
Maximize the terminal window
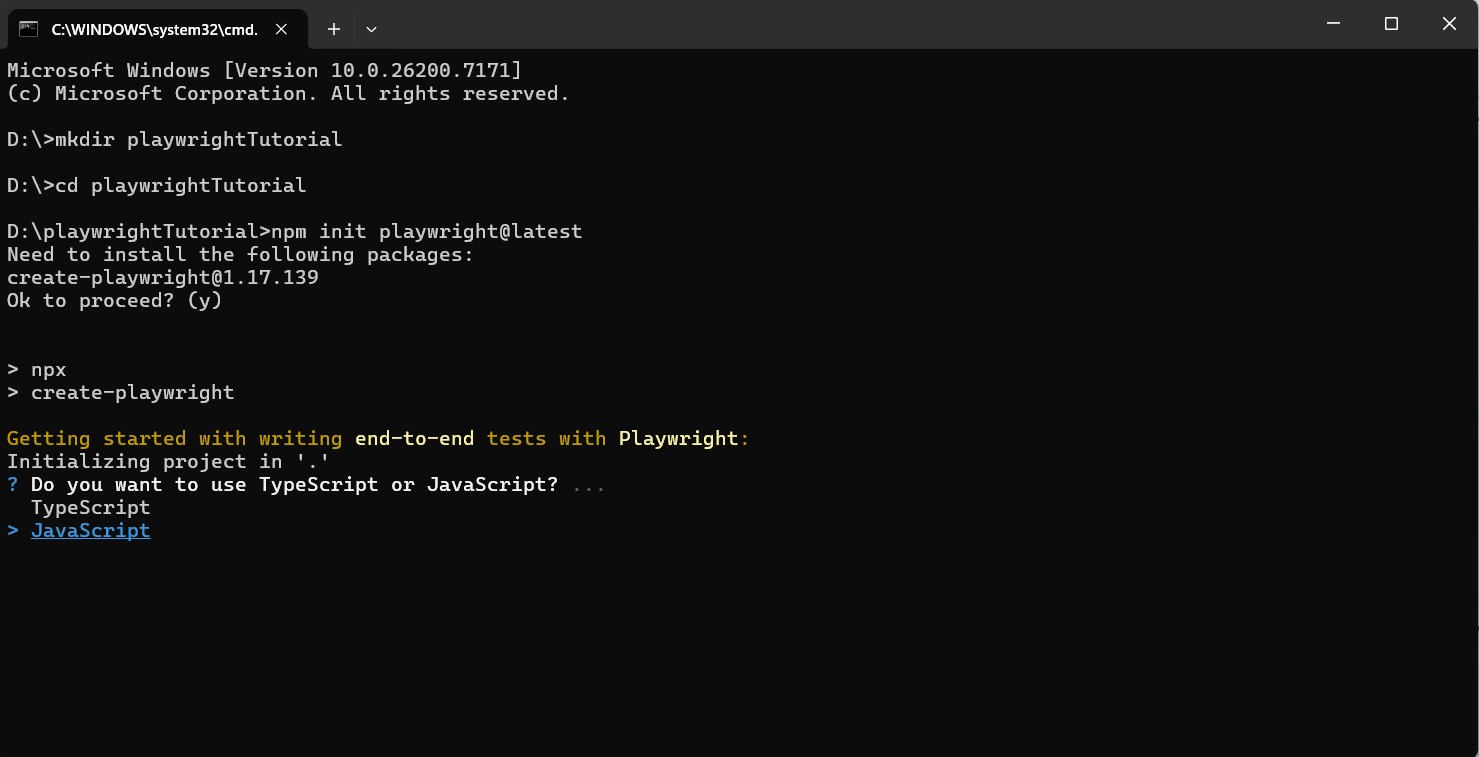pyautogui.click(x=1391, y=24)
